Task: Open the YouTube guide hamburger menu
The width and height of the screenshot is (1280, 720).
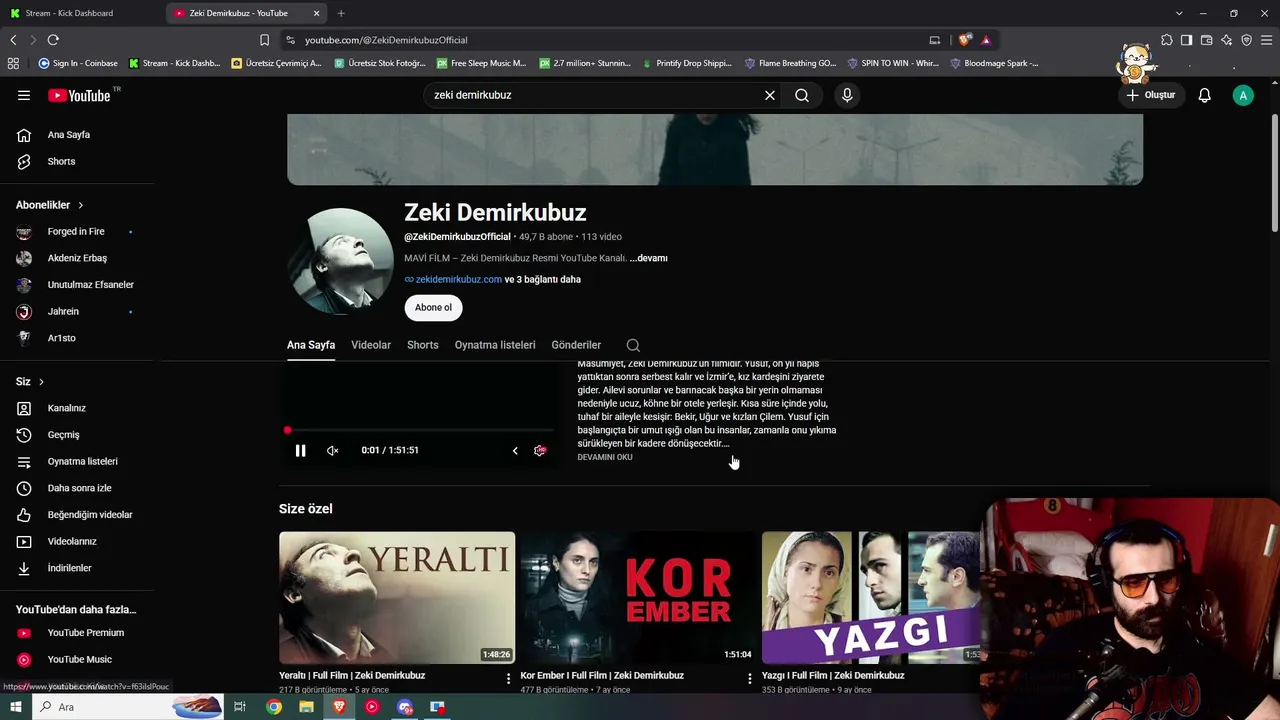Action: pos(24,95)
